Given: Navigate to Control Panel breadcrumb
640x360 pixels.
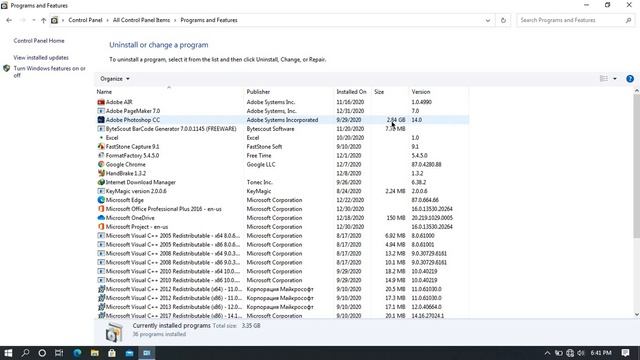Looking at the screenshot, I should [85, 20].
